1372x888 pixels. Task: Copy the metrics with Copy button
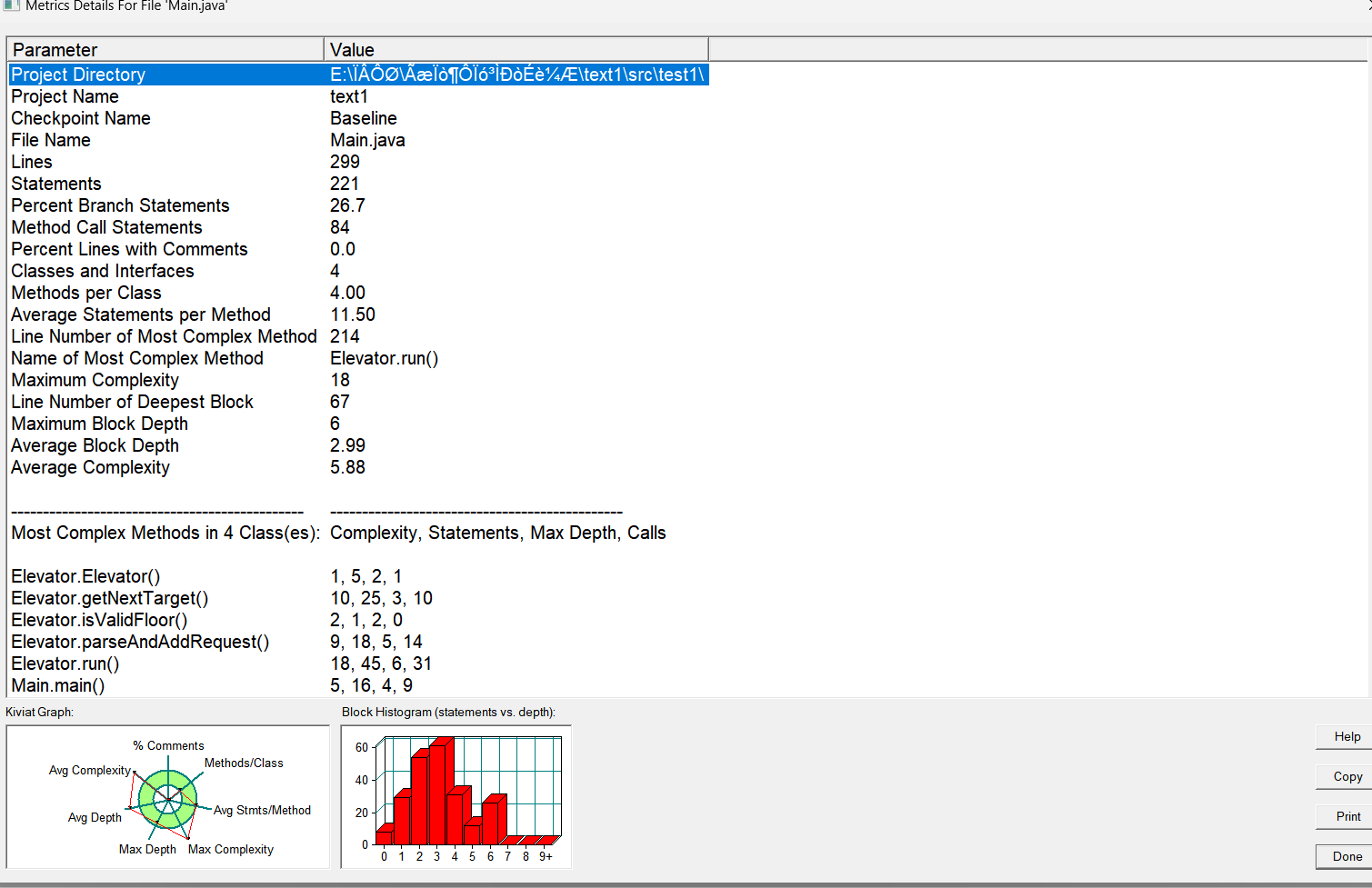click(x=1346, y=777)
